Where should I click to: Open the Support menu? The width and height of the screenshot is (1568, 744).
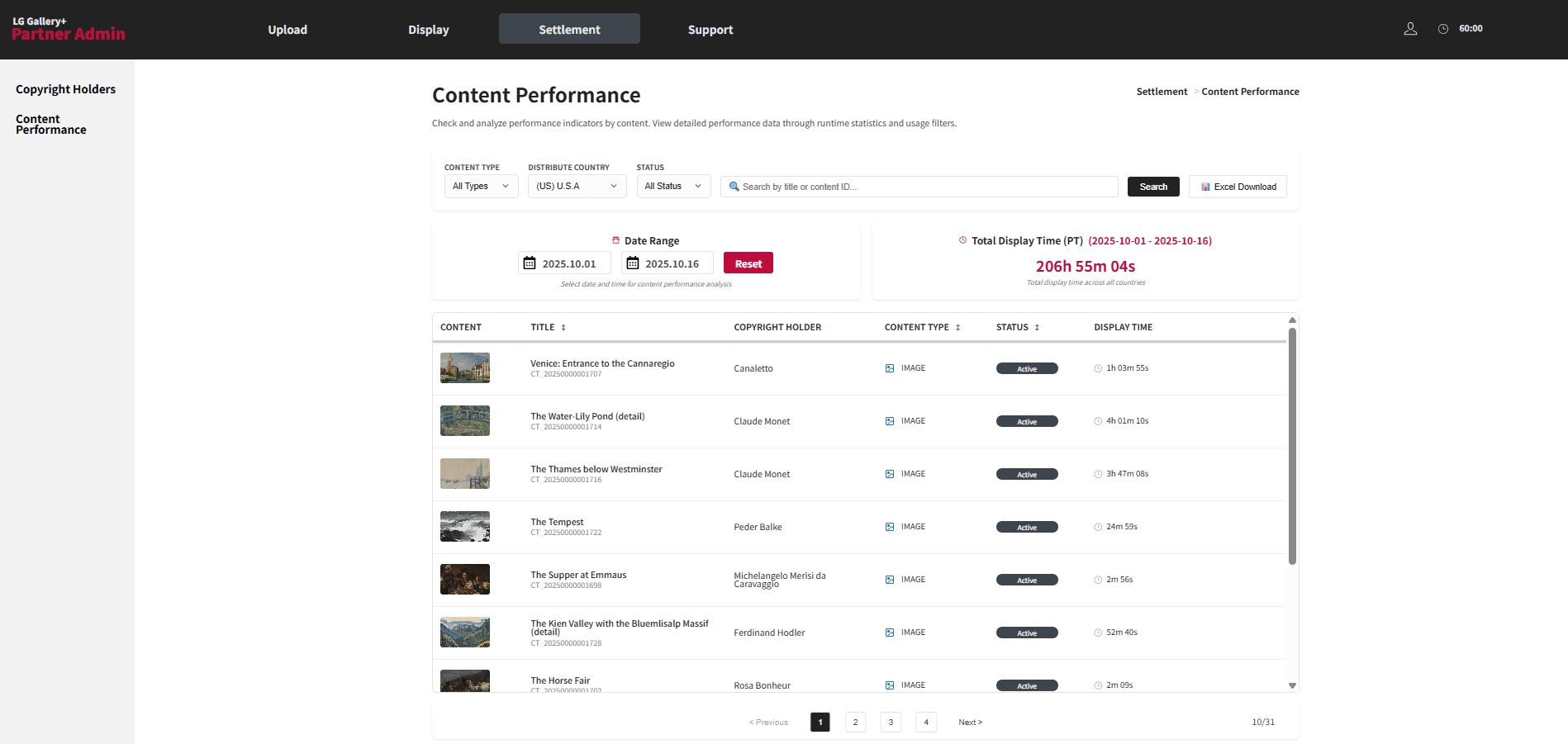click(x=710, y=30)
